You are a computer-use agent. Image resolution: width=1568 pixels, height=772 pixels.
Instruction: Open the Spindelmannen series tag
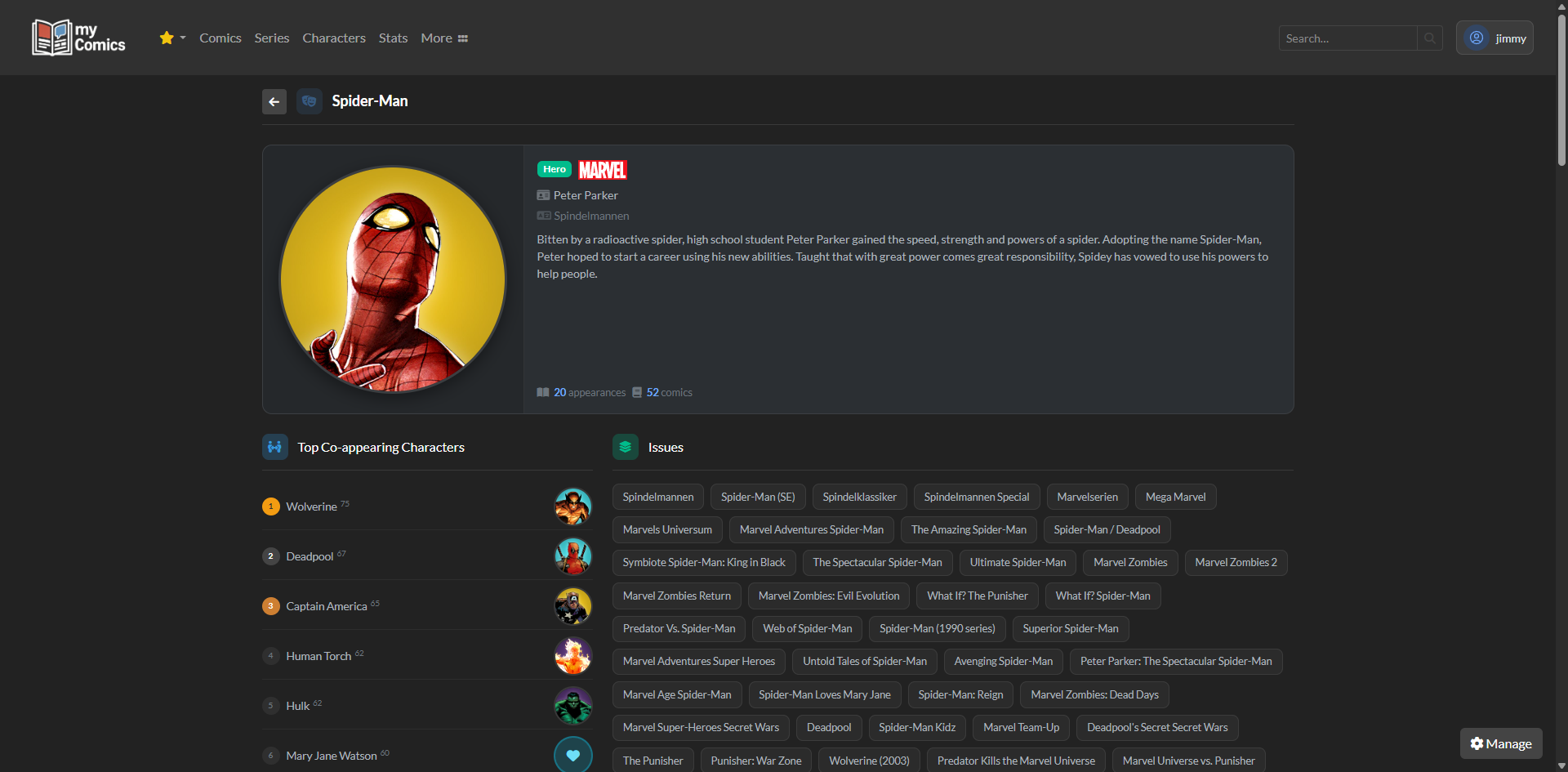click(658, 497)
